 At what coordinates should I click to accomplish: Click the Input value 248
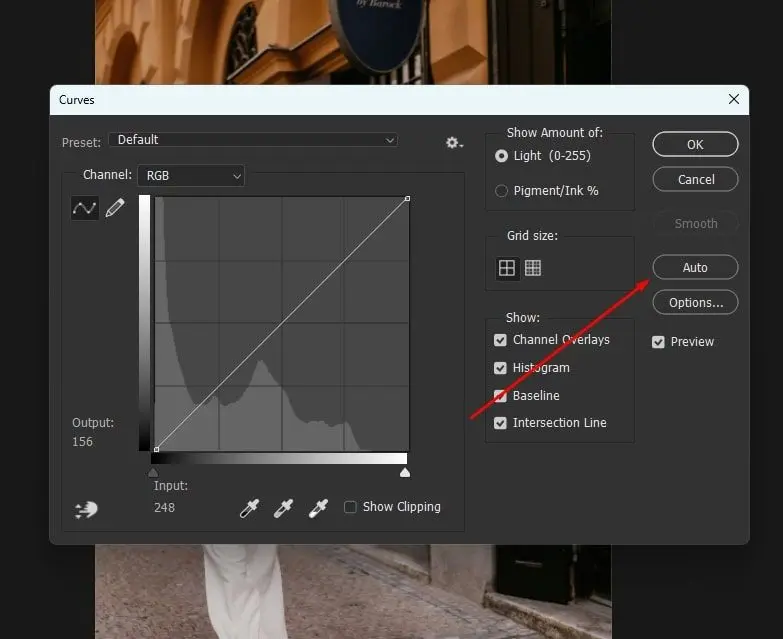point(164,508)
